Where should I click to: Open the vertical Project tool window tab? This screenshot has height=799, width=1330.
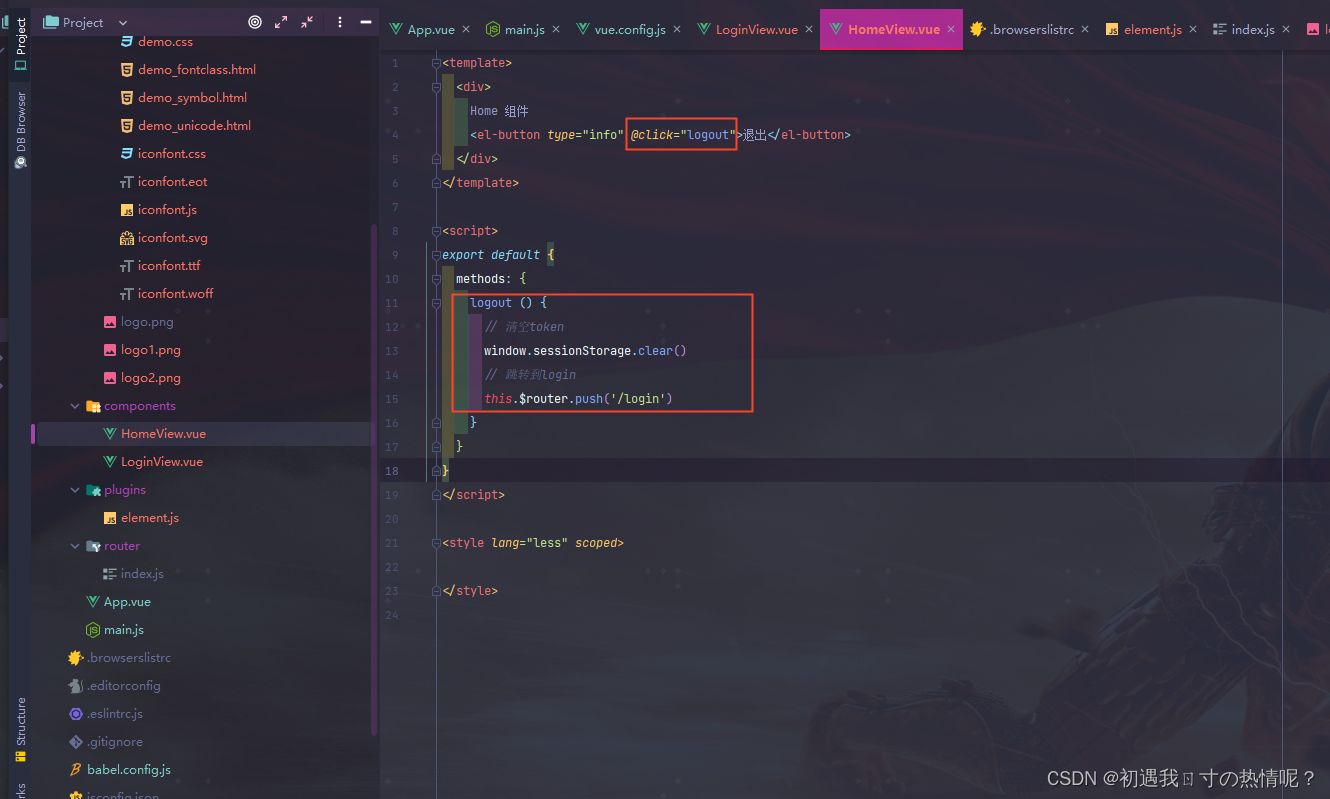pyautogui.click(x=20, y=43)
